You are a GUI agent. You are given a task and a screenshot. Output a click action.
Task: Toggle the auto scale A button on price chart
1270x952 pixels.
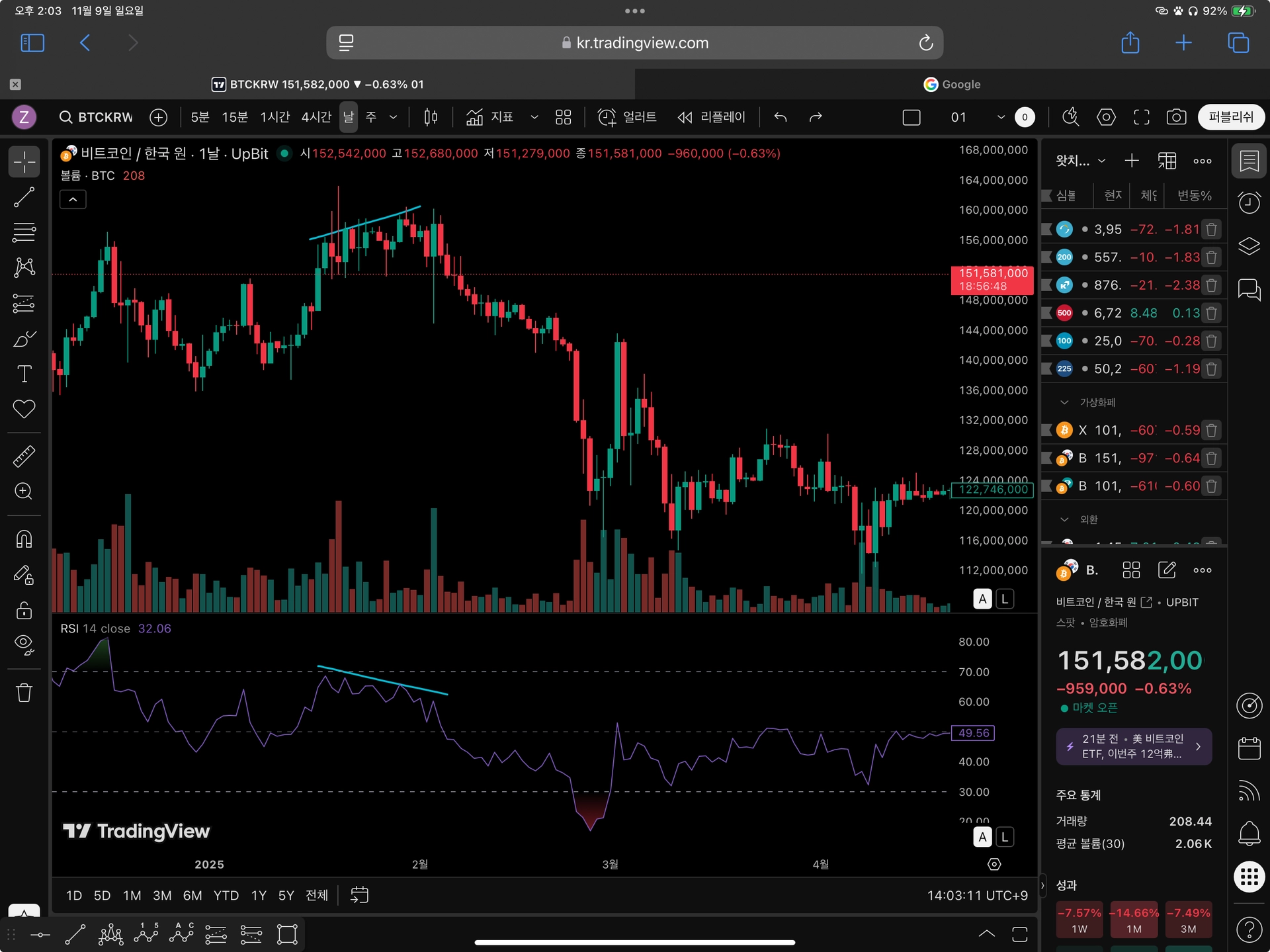tap(982, 599)
